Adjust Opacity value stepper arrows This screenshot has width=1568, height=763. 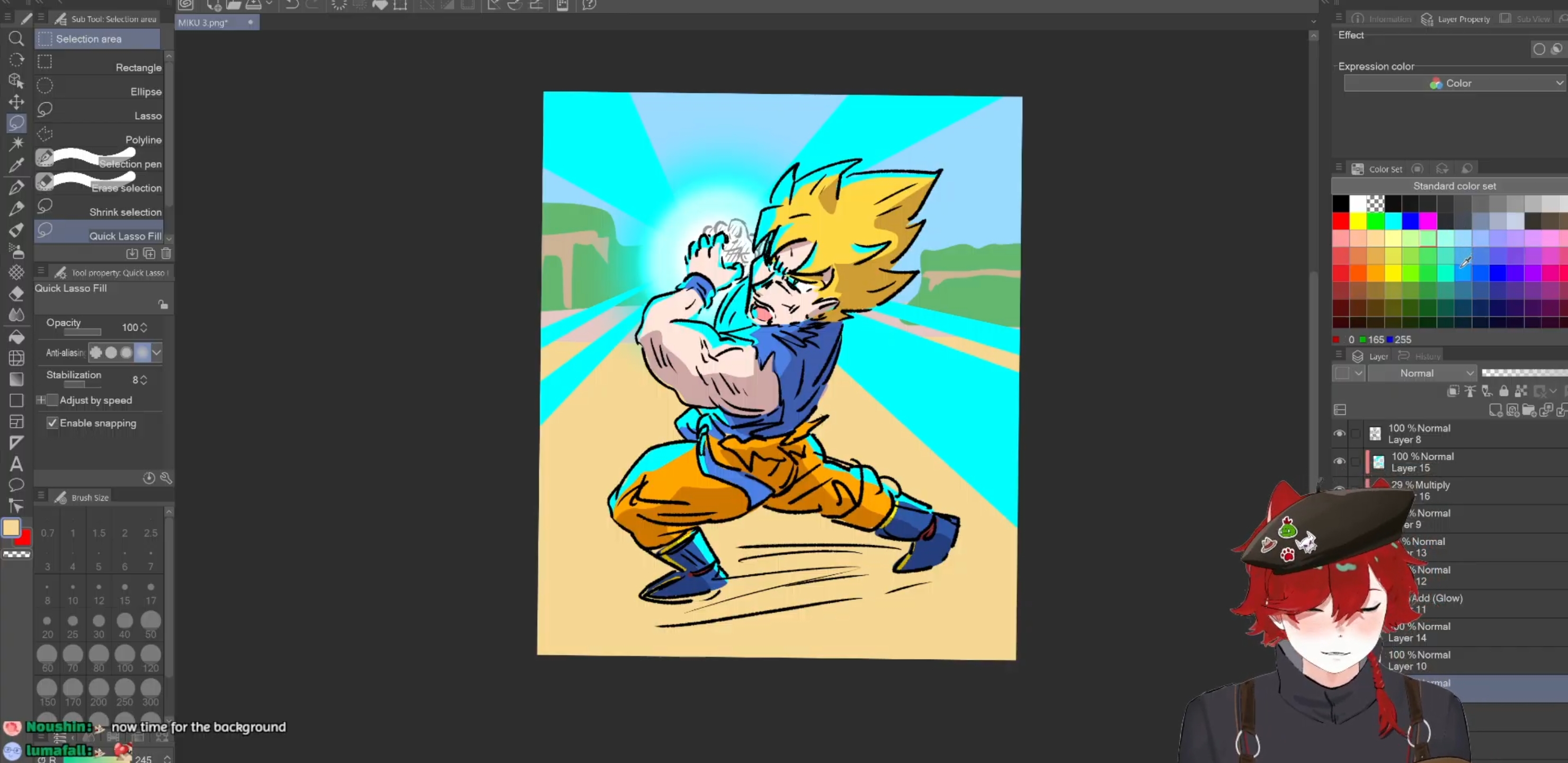coord(144,327)
